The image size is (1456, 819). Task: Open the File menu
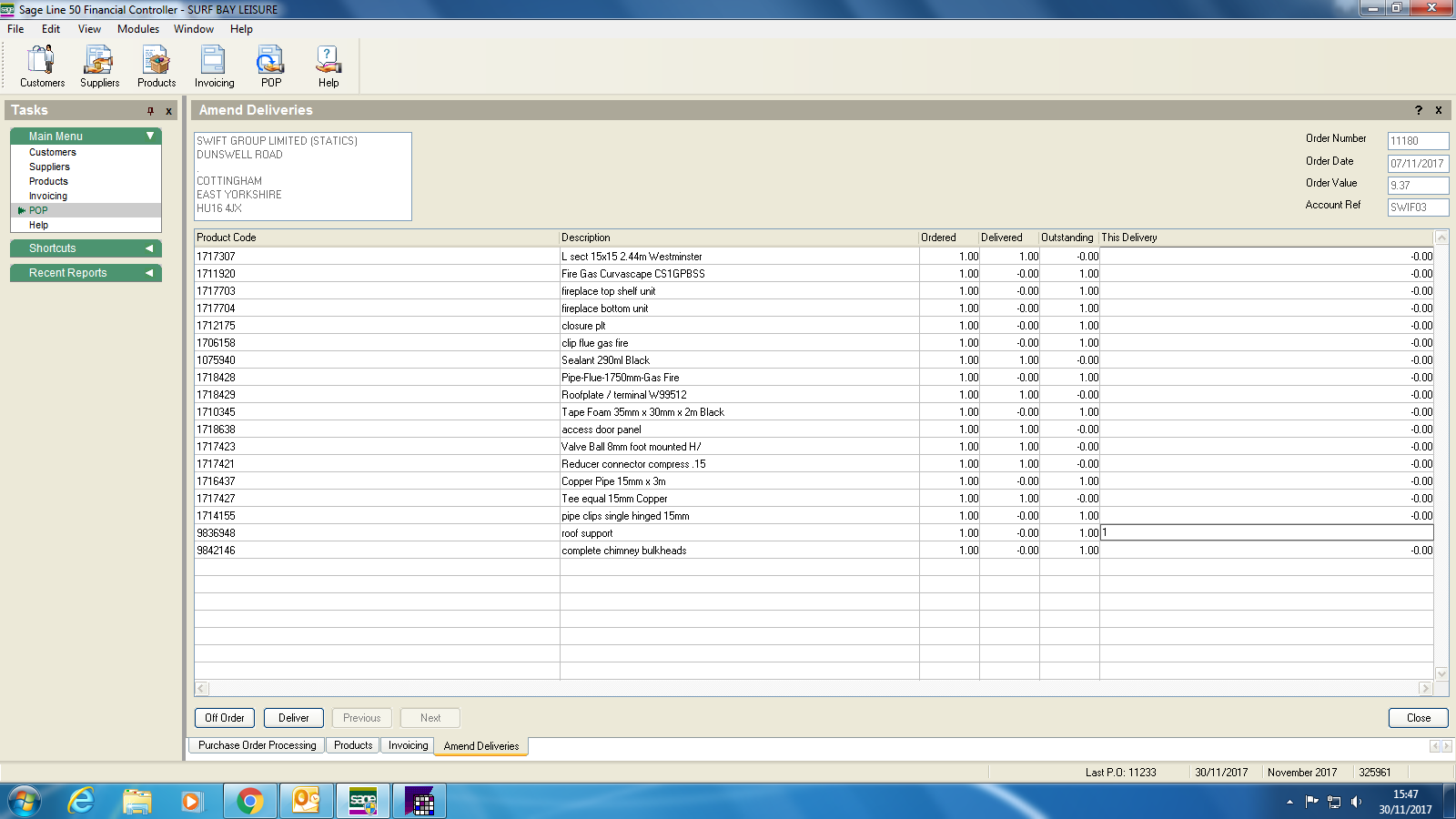[15, 29]
